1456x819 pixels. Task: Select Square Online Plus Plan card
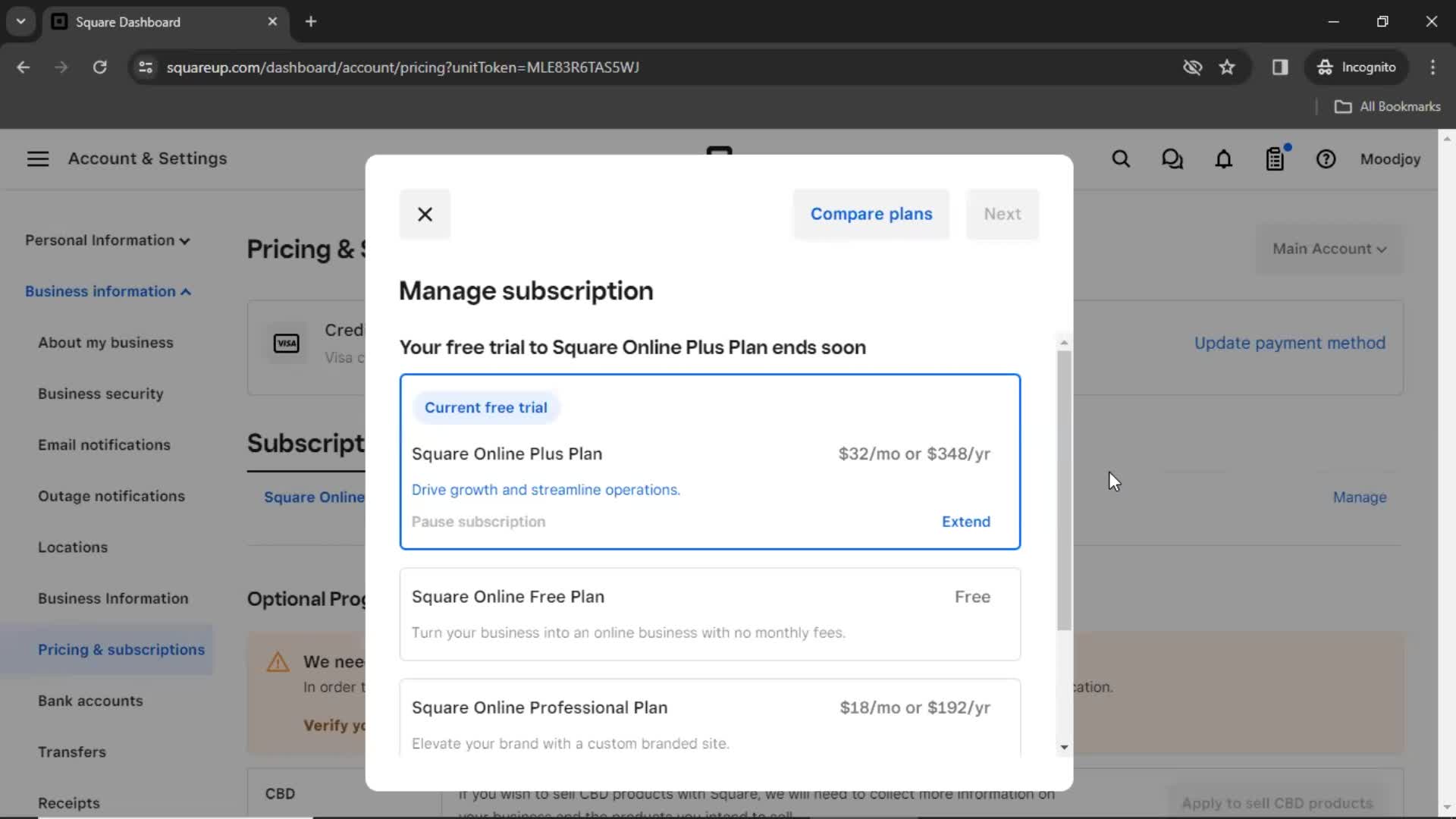coord(710,461)
